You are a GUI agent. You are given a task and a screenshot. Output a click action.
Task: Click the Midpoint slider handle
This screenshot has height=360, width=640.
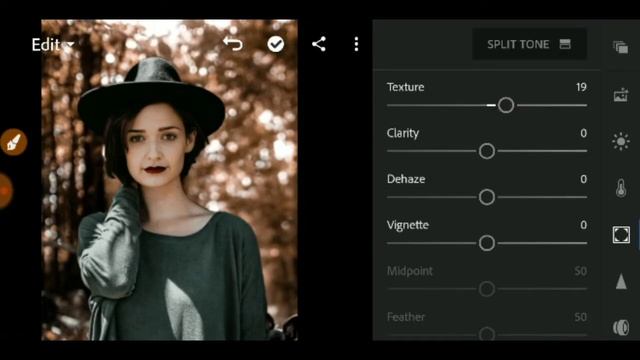pyautogui.click(x=487, y=289)
